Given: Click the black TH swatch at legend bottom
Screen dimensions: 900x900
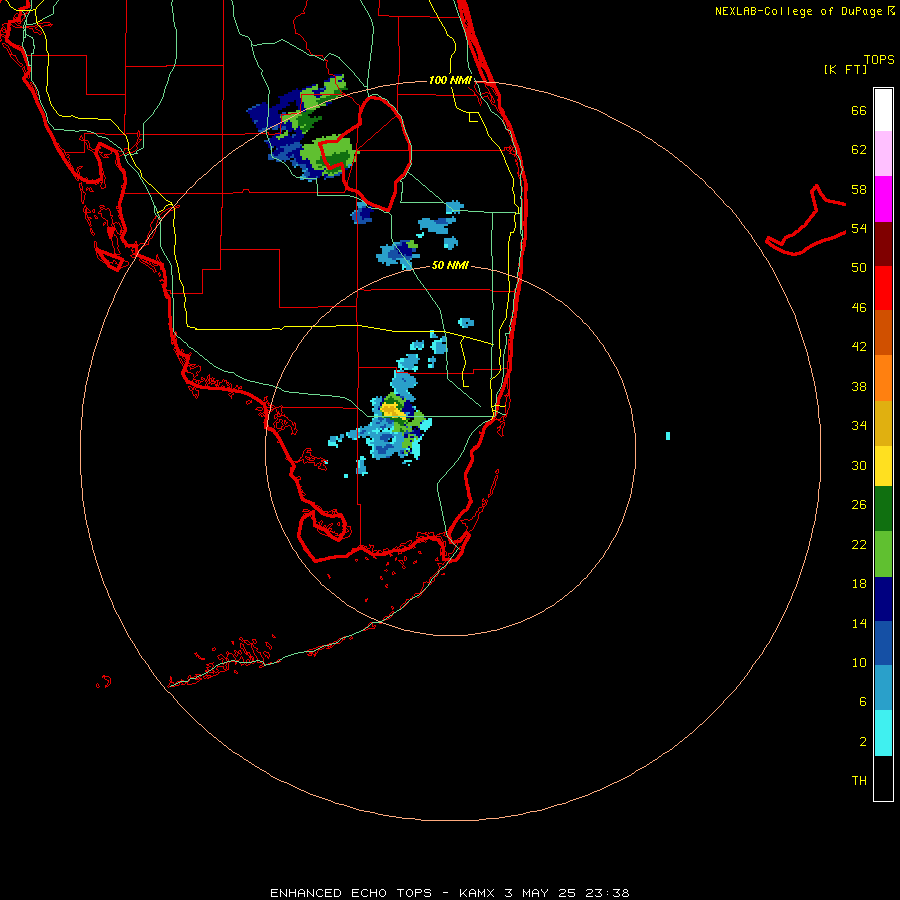Looking at the screenshot, I should pos(883,778).
